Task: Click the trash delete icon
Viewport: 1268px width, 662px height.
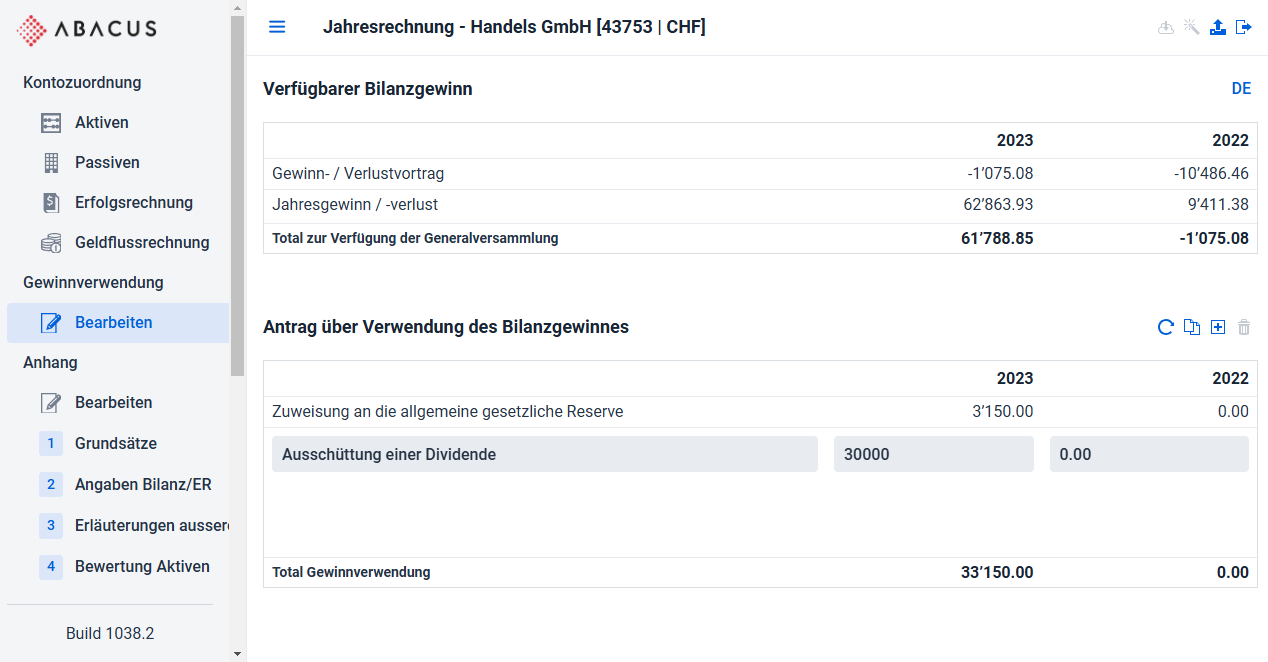Action: [1244, 327]
